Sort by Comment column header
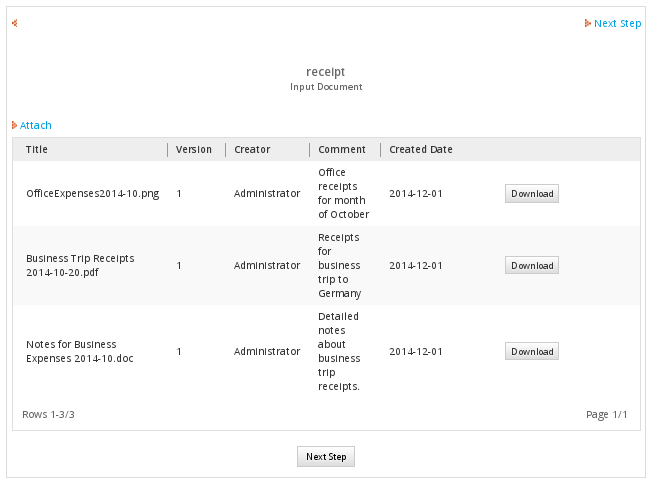Screen dimensions: 652x483 342,150
